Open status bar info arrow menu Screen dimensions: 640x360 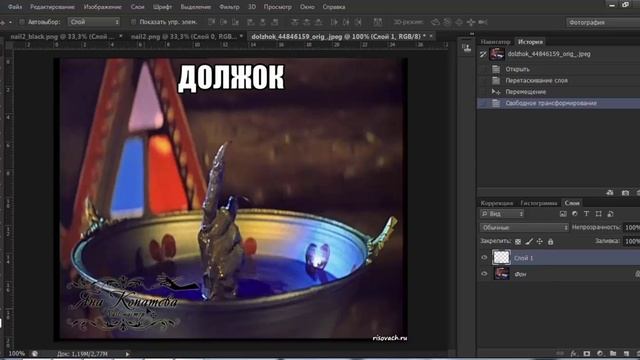tap(127, 354)
